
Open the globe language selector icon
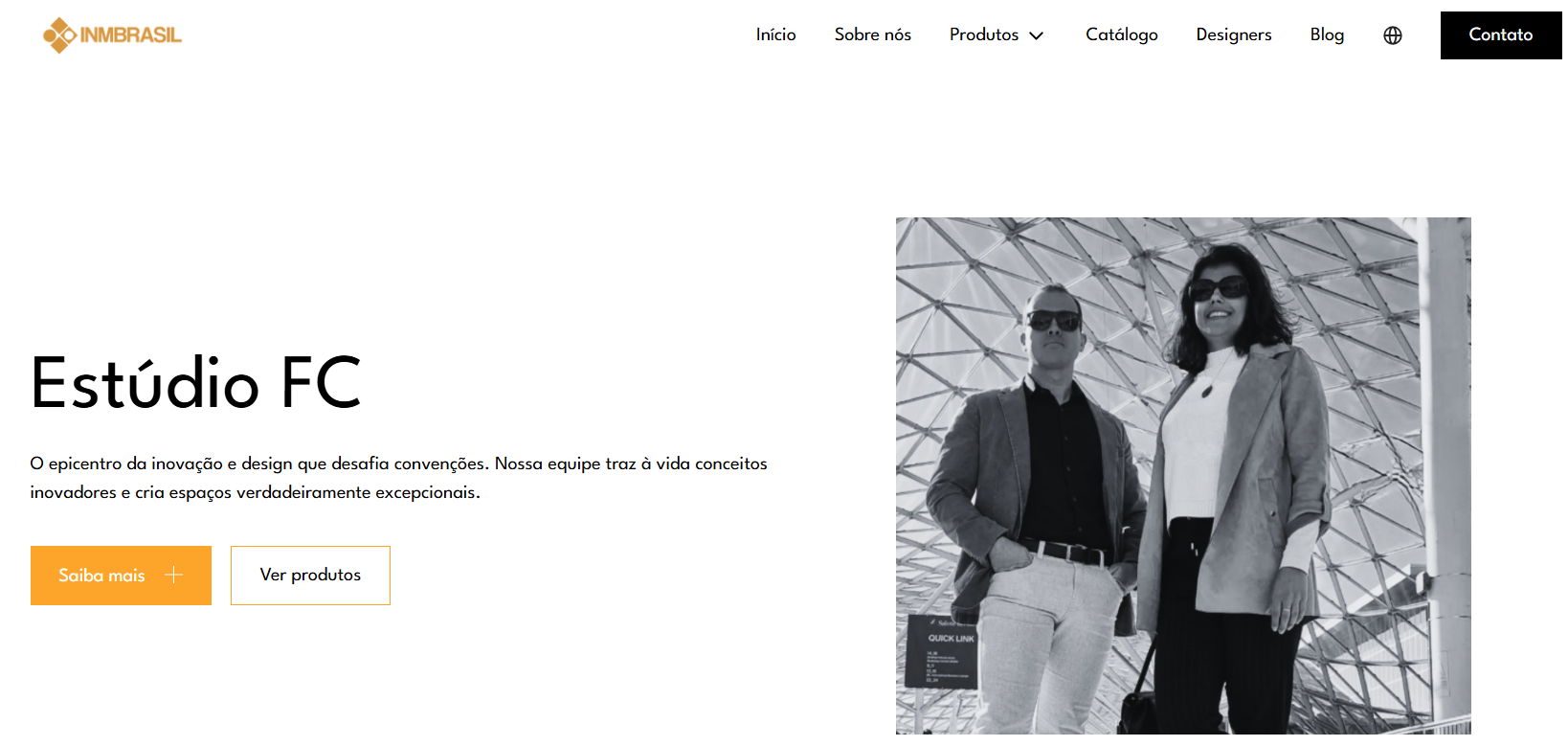click(x=1393, y=35)
